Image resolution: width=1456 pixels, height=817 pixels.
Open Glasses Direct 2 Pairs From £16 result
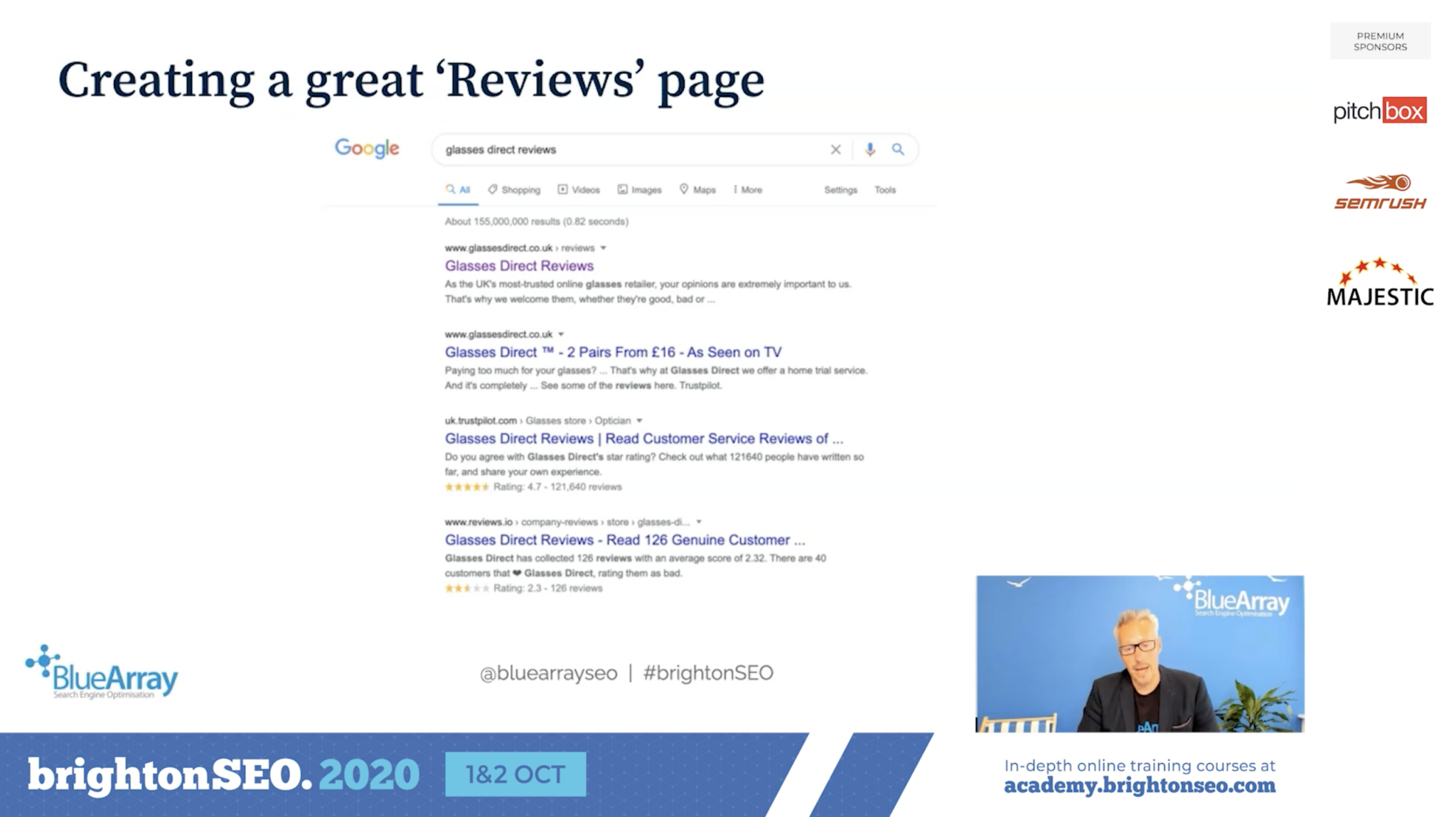point(613,352)
